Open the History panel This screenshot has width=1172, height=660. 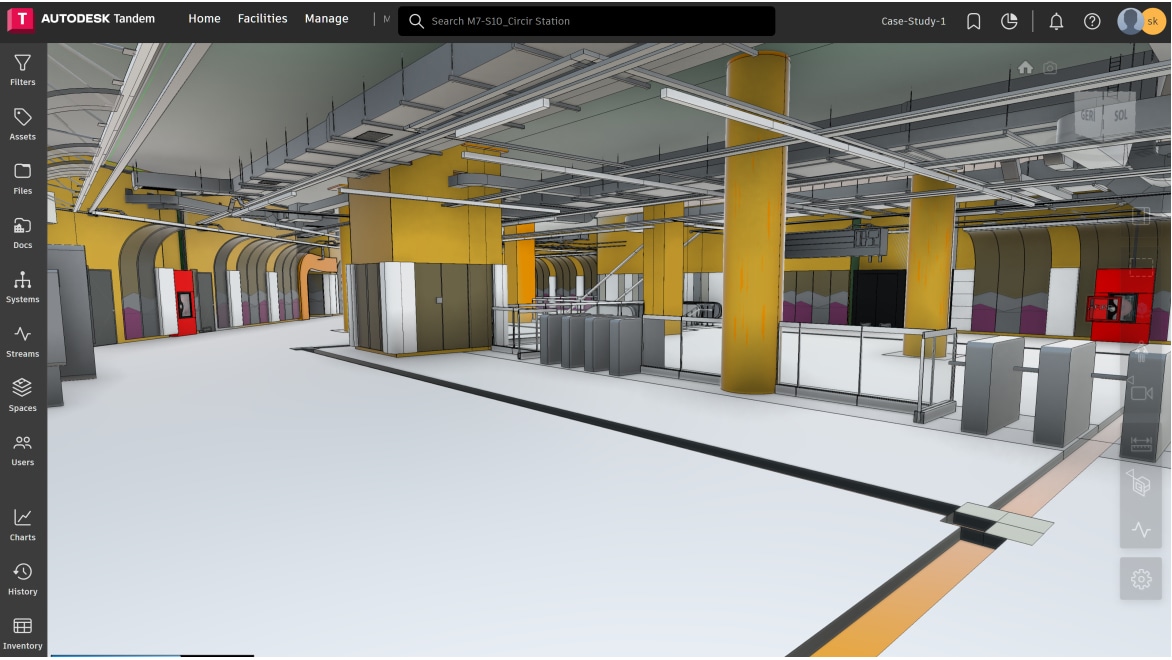[22, 578]
